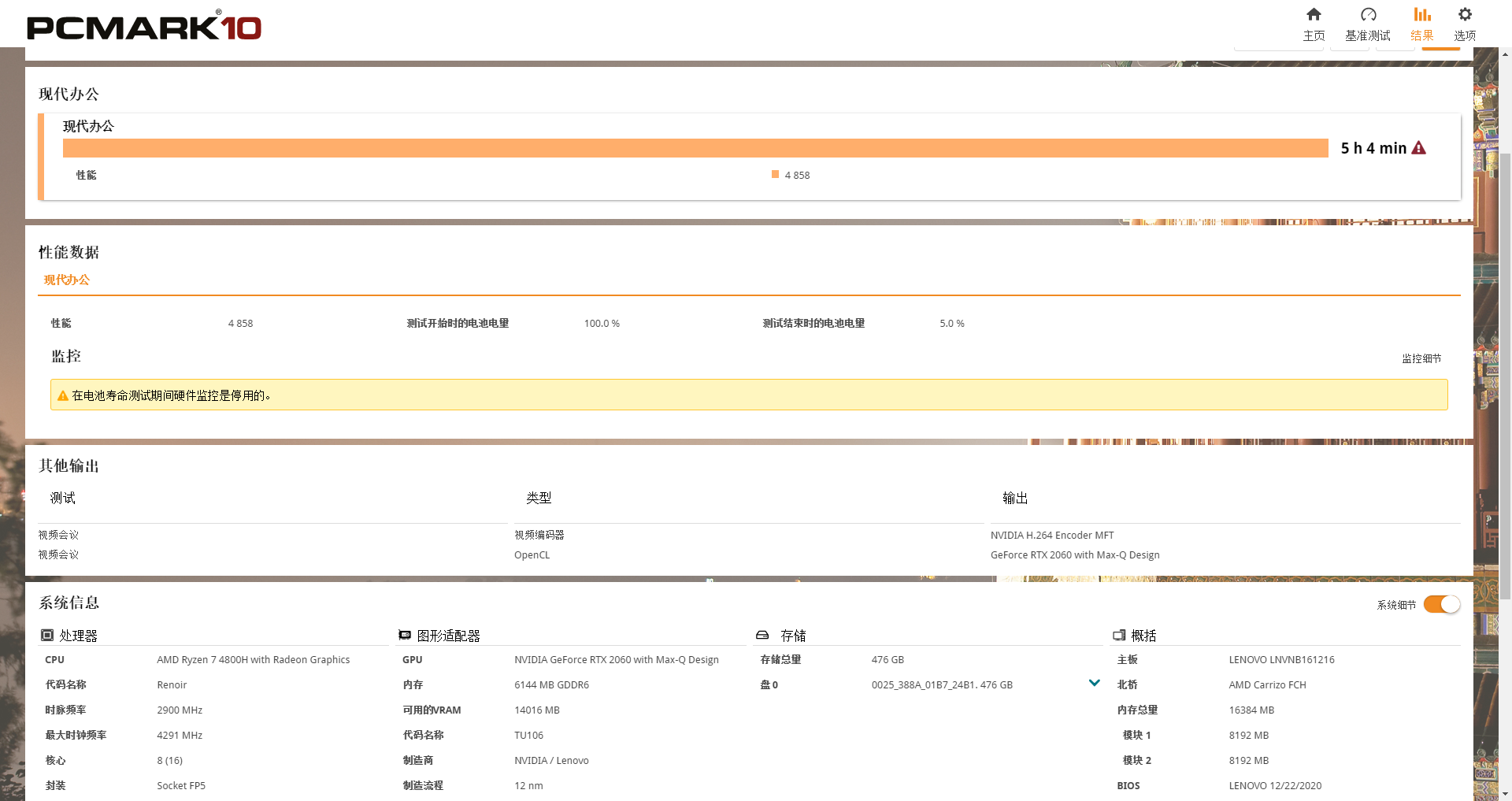The width and height of the screenshot is (1512, 801).
Task: Open the 监控细节 link
Action: [1421, 358]
